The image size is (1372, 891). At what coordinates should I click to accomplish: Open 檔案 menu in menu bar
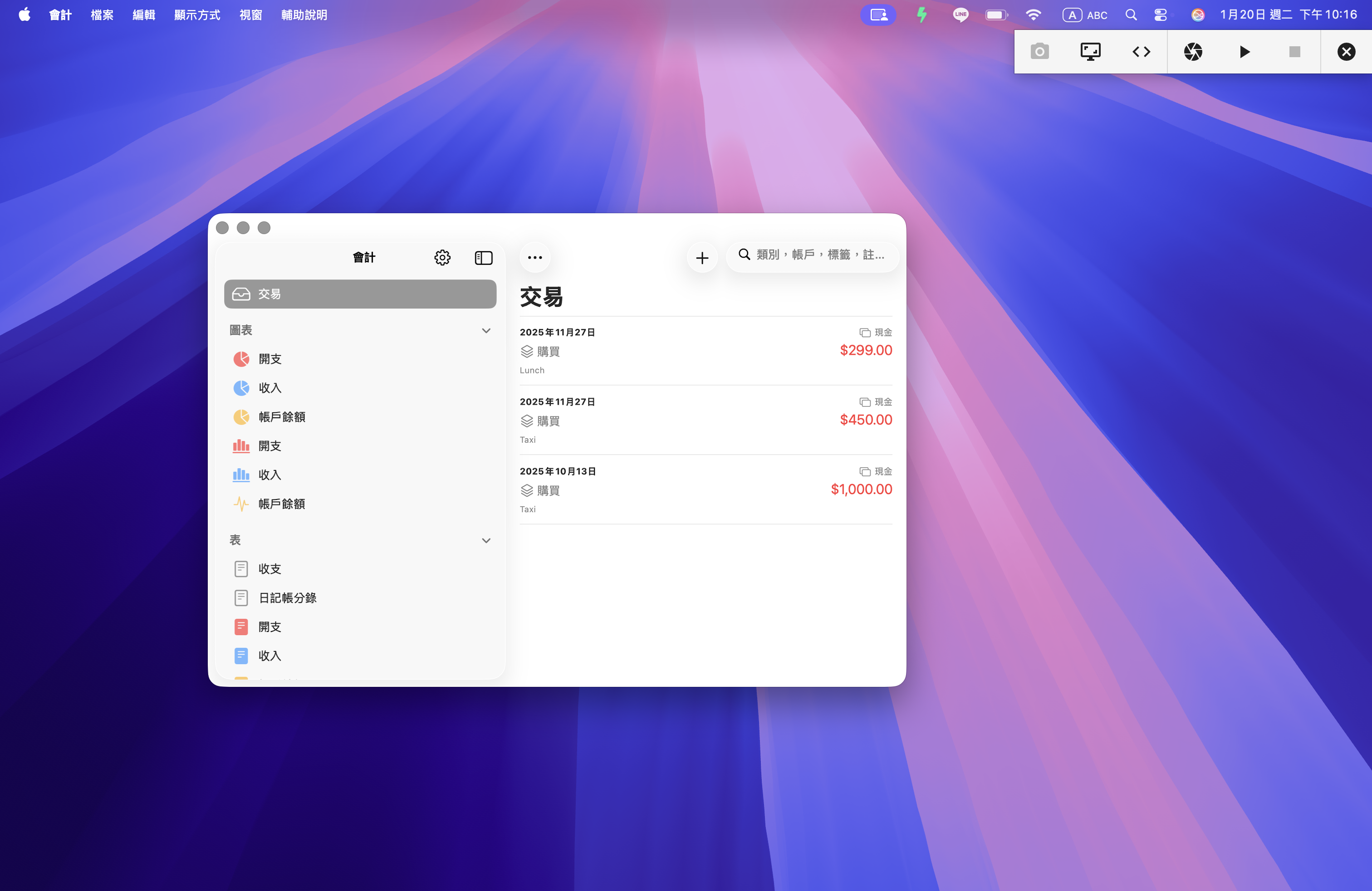click(102, 15)
